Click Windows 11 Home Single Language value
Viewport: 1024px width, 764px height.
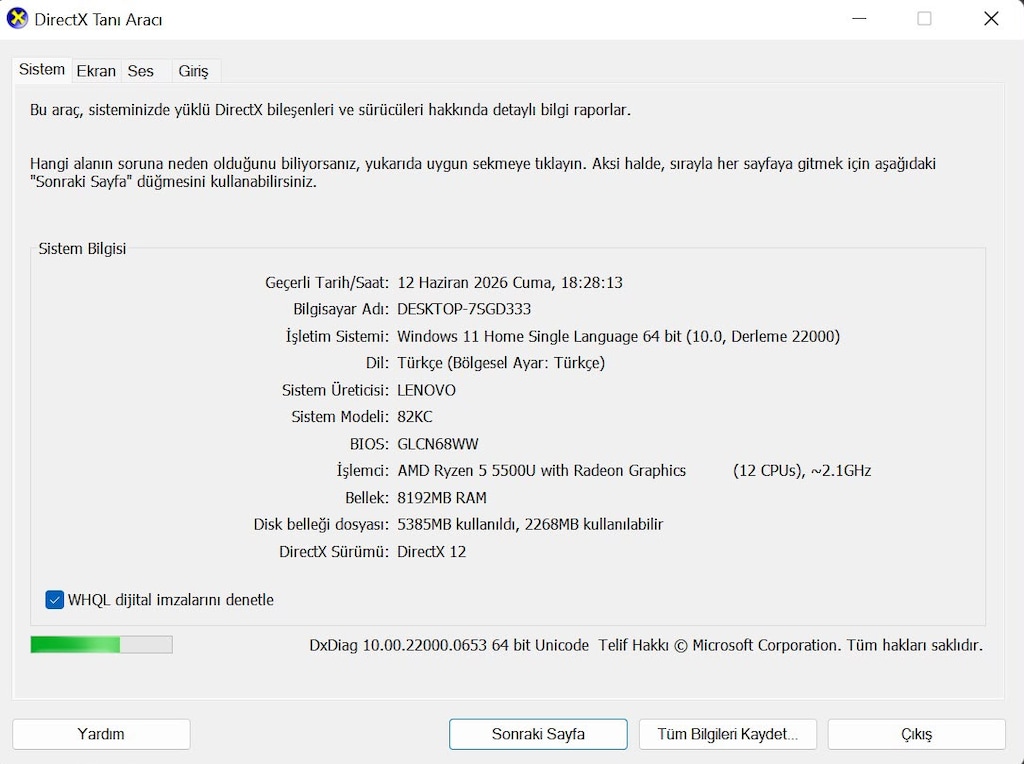pos(618,336)
